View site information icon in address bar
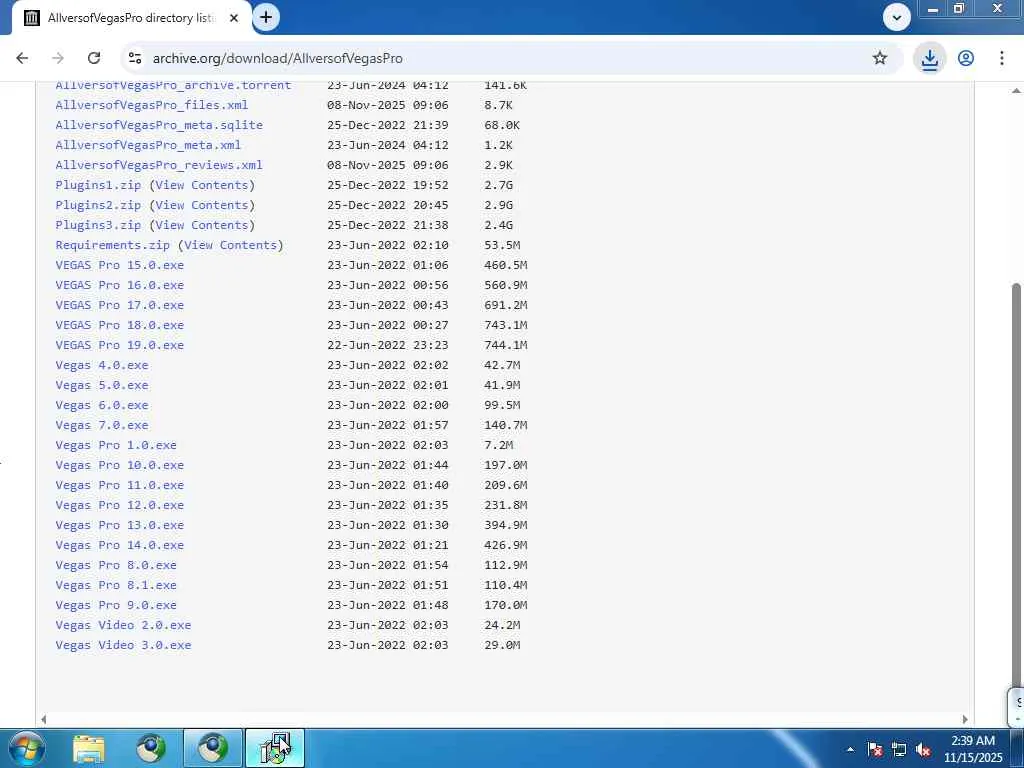The width and height of the screenshot is (1024, 768). coord(135,58)
